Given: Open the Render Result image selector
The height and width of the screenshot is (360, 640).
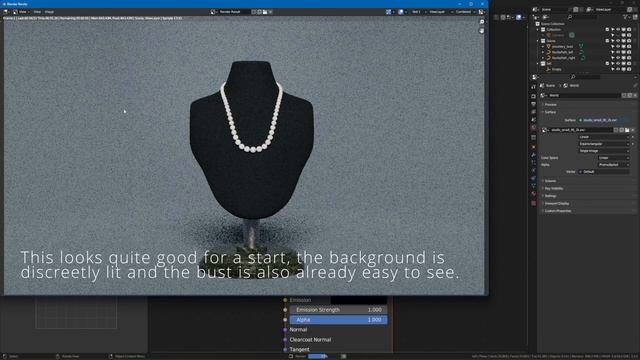Looking at the screenshot, I should click(231, 12).
